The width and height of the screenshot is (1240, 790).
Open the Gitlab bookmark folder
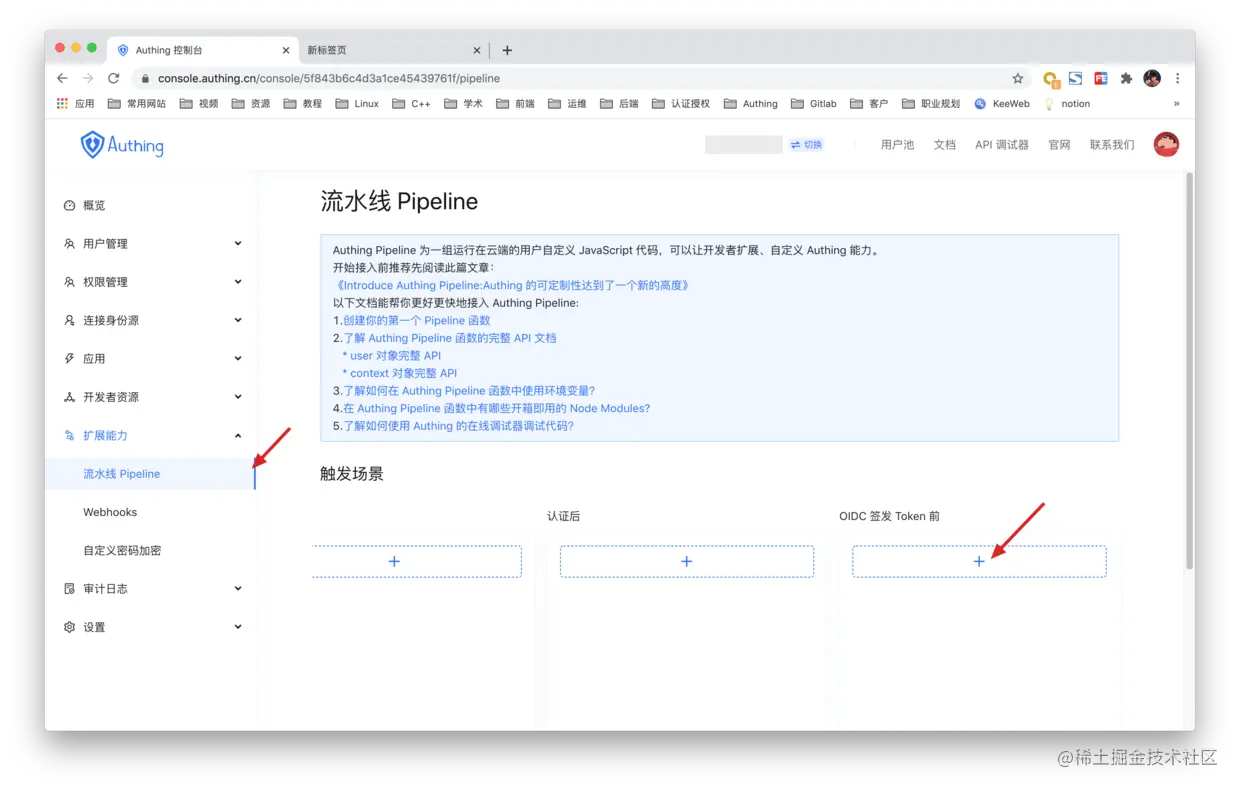(814, 104)
